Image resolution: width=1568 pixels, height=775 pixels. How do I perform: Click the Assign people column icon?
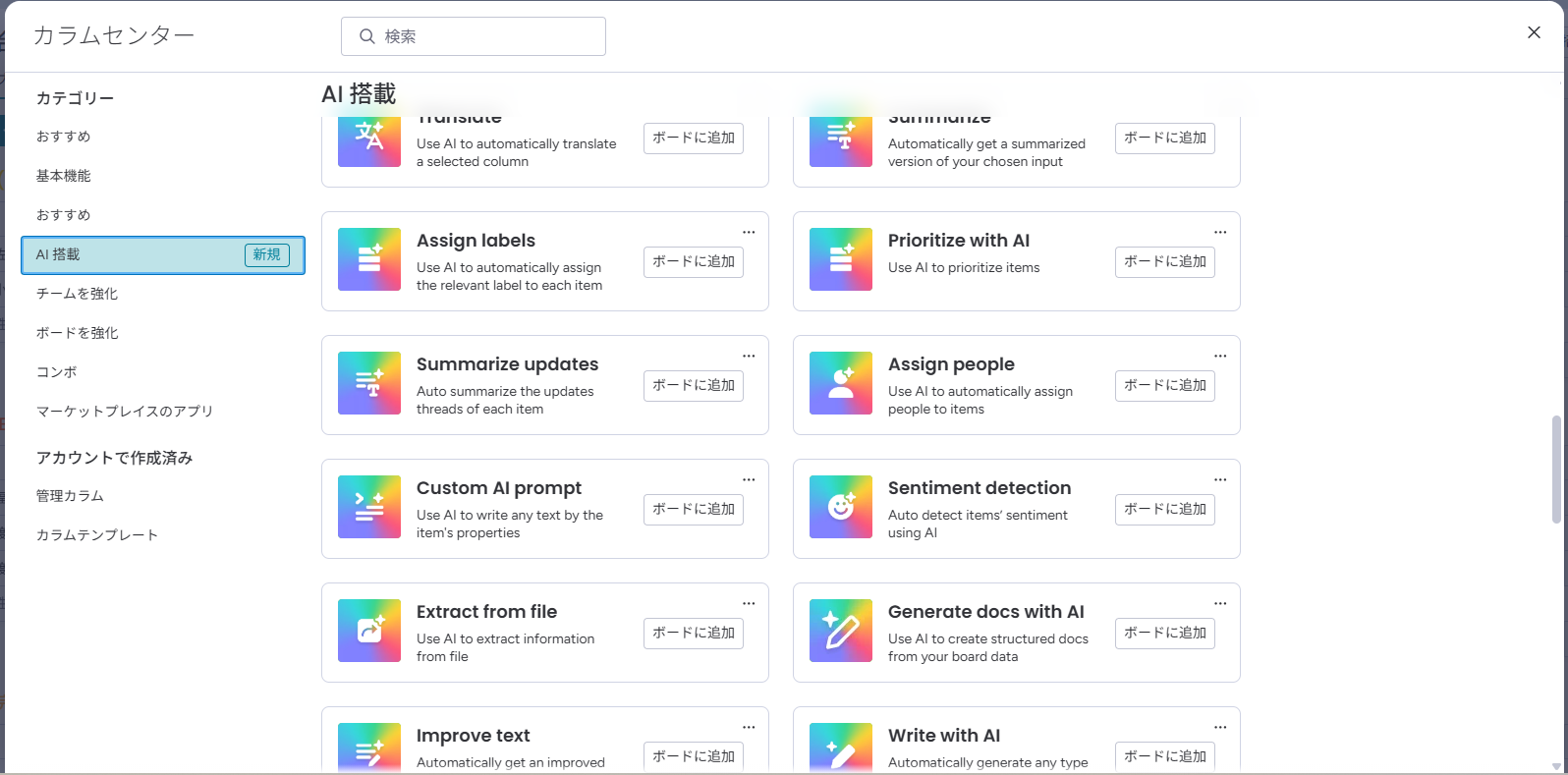click(841, 383)
